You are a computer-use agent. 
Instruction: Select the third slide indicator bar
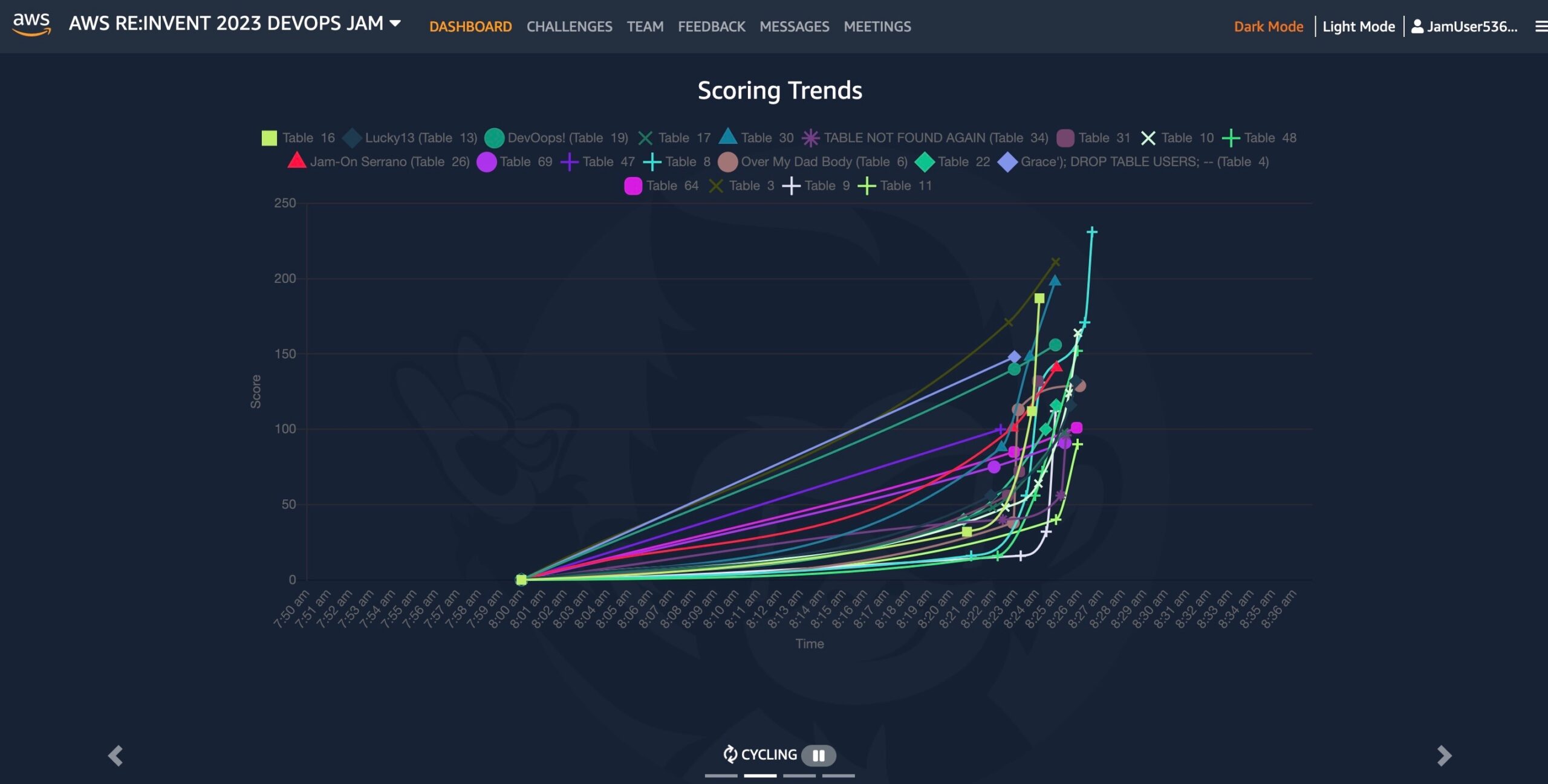(x=799, y=776)
